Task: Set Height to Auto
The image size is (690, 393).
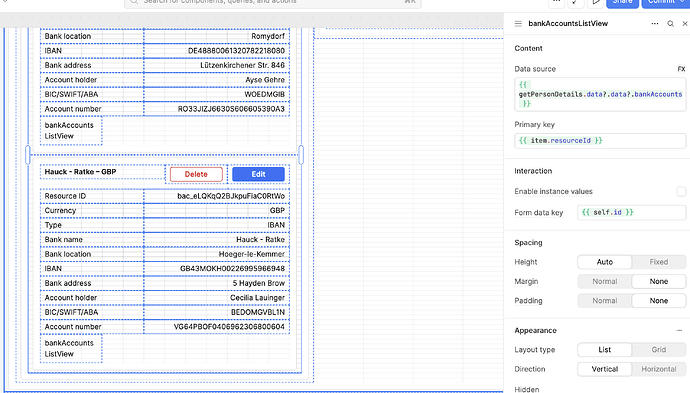Action: (605, 262)
